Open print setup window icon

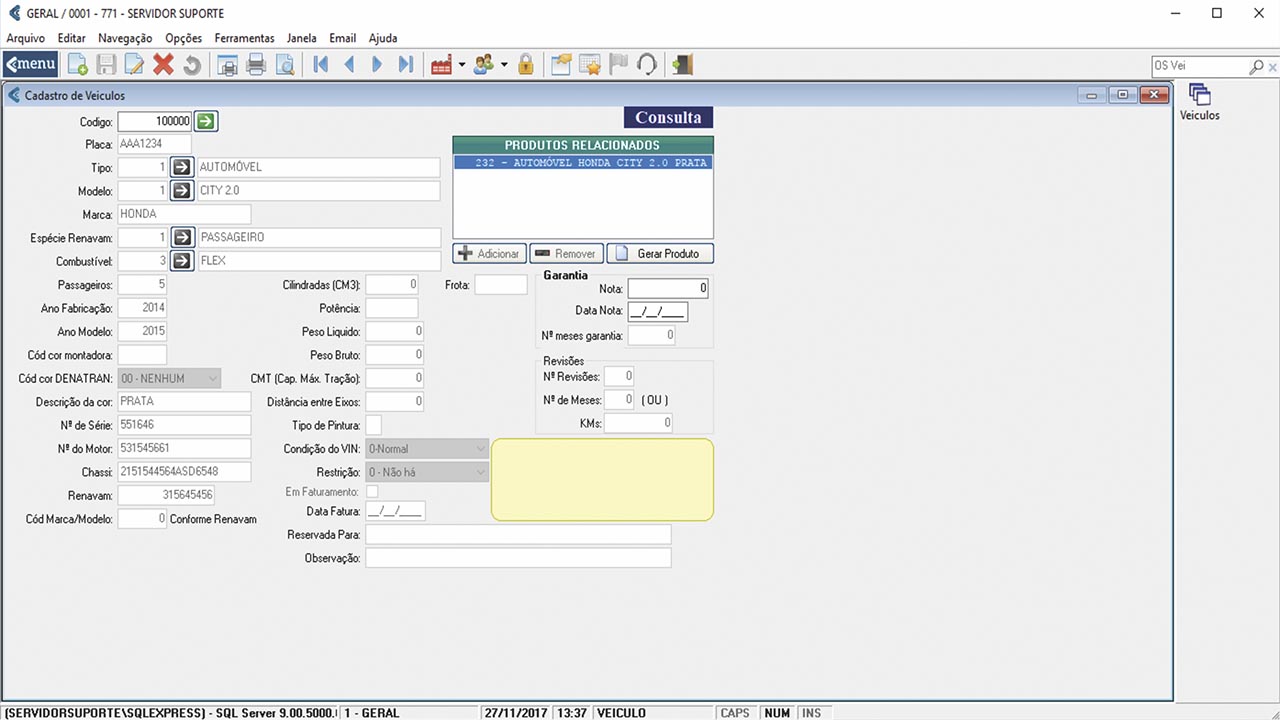[x=228, y=65]
